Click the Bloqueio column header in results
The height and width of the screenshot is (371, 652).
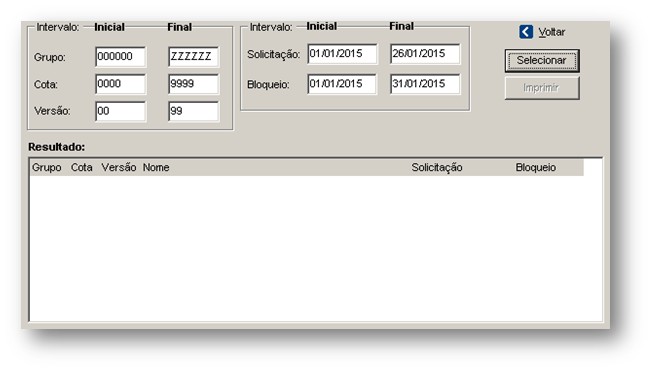pyautogui.click(x=536, y=168)
